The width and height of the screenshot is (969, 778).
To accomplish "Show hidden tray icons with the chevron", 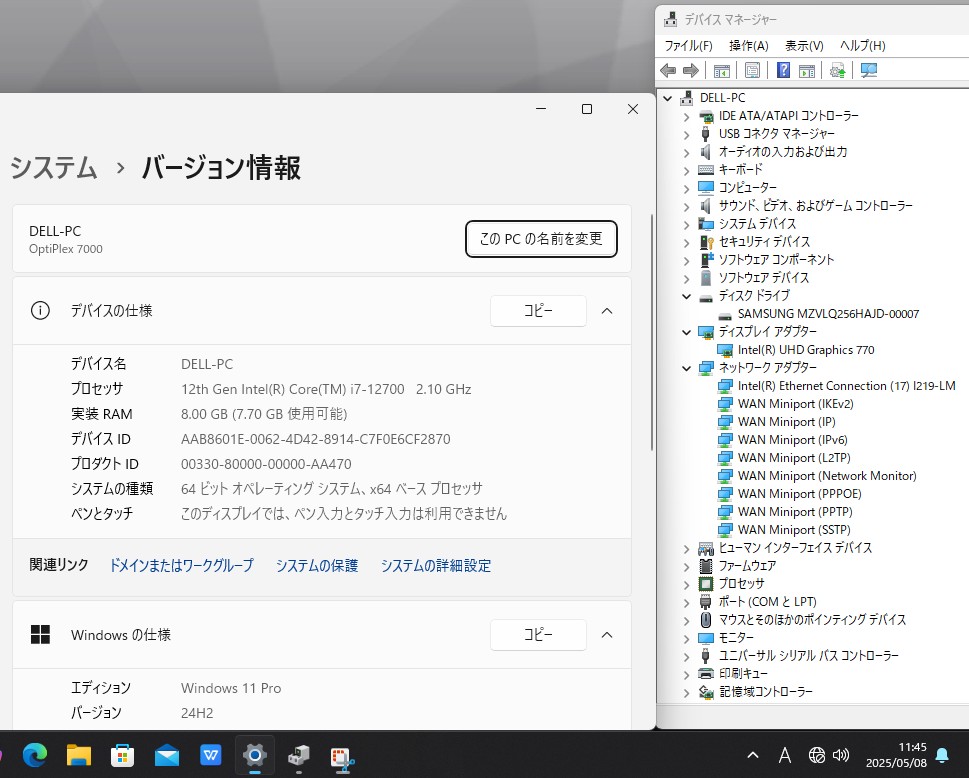I will click(x=753, y=755).
